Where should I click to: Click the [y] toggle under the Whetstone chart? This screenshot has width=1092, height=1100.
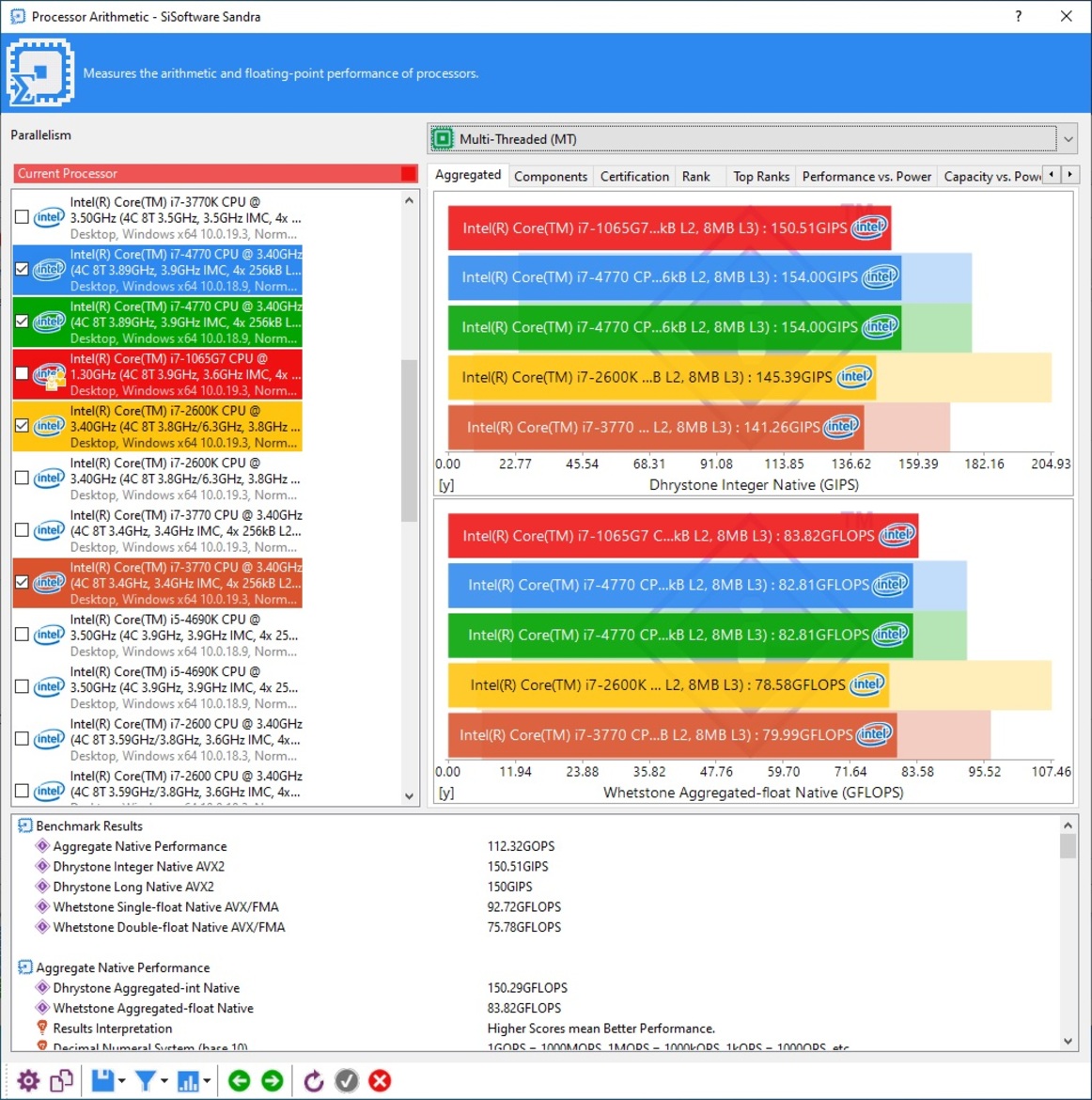(446, 793)
